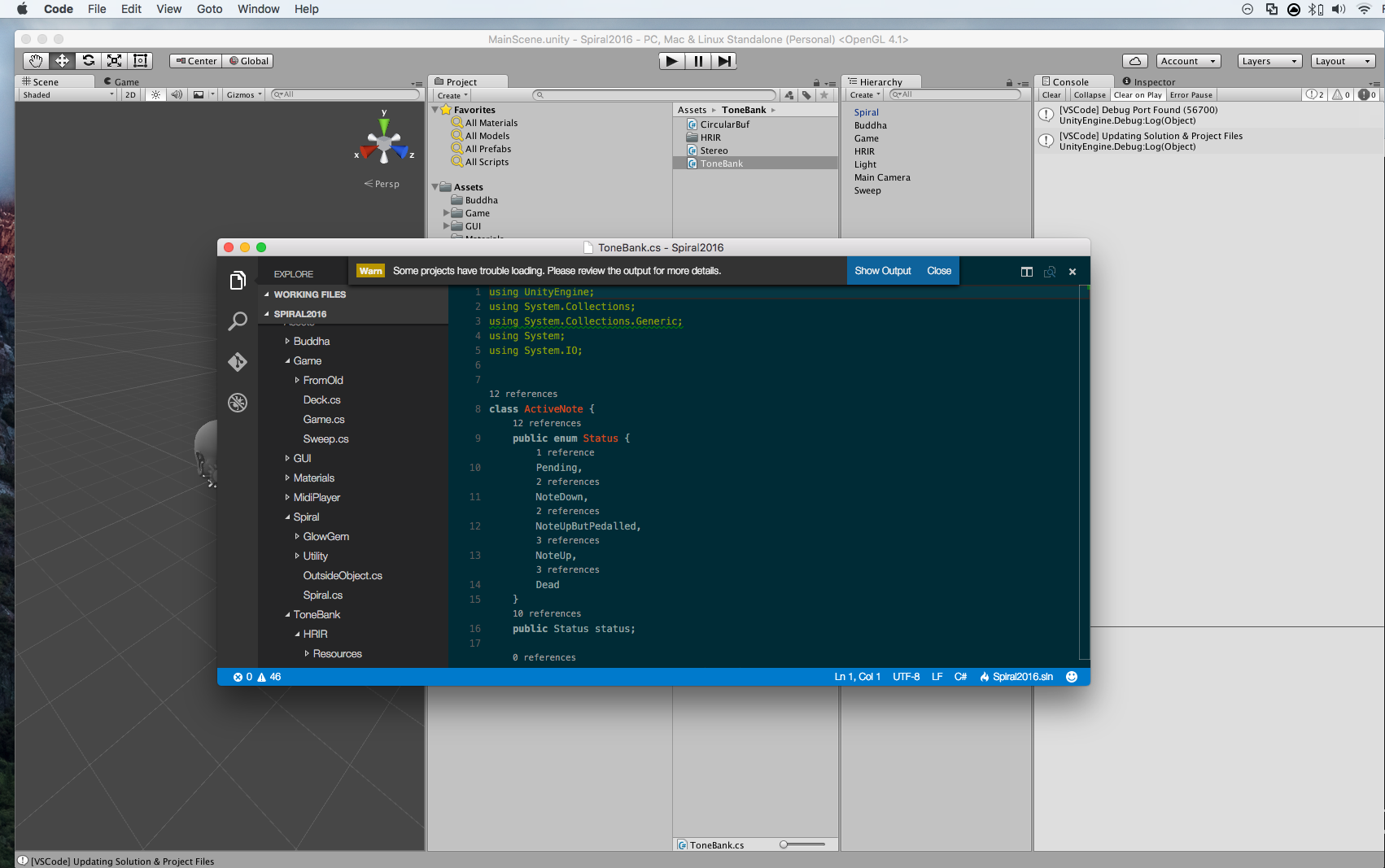Click the split editor icon in VS Code
The height and width of the screenshot is (868, 1385).
(1027, 272)
